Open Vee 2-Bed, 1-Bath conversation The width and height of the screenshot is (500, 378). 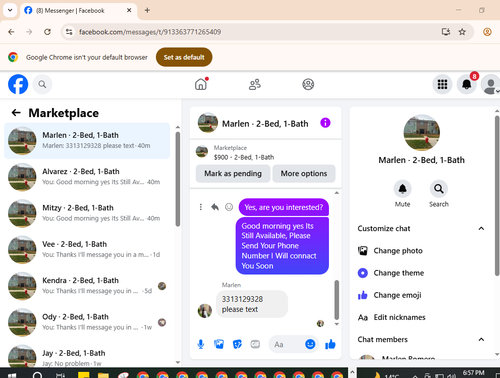pyautogui.click(x=87, y=250)
